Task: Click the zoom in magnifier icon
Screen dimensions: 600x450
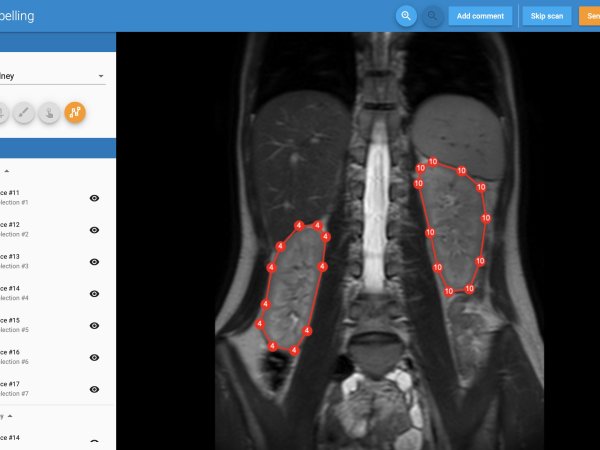Action: [406, 16]
